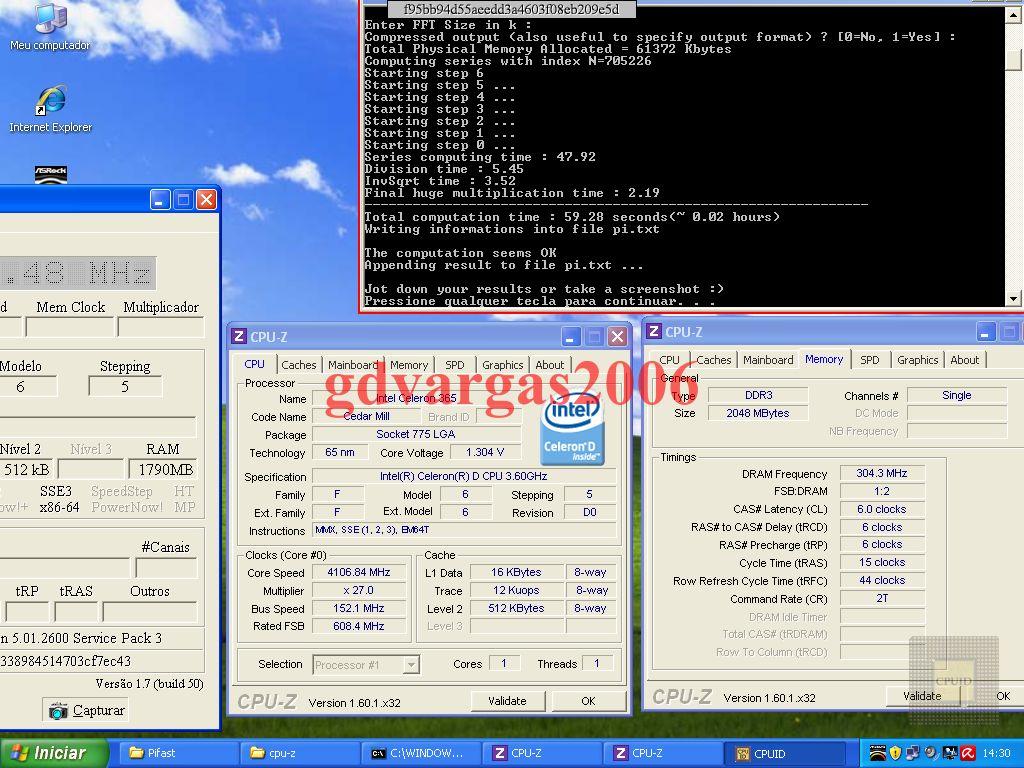Click the Capturar button
Screen dimensions: 1024x768
(86, 711)
